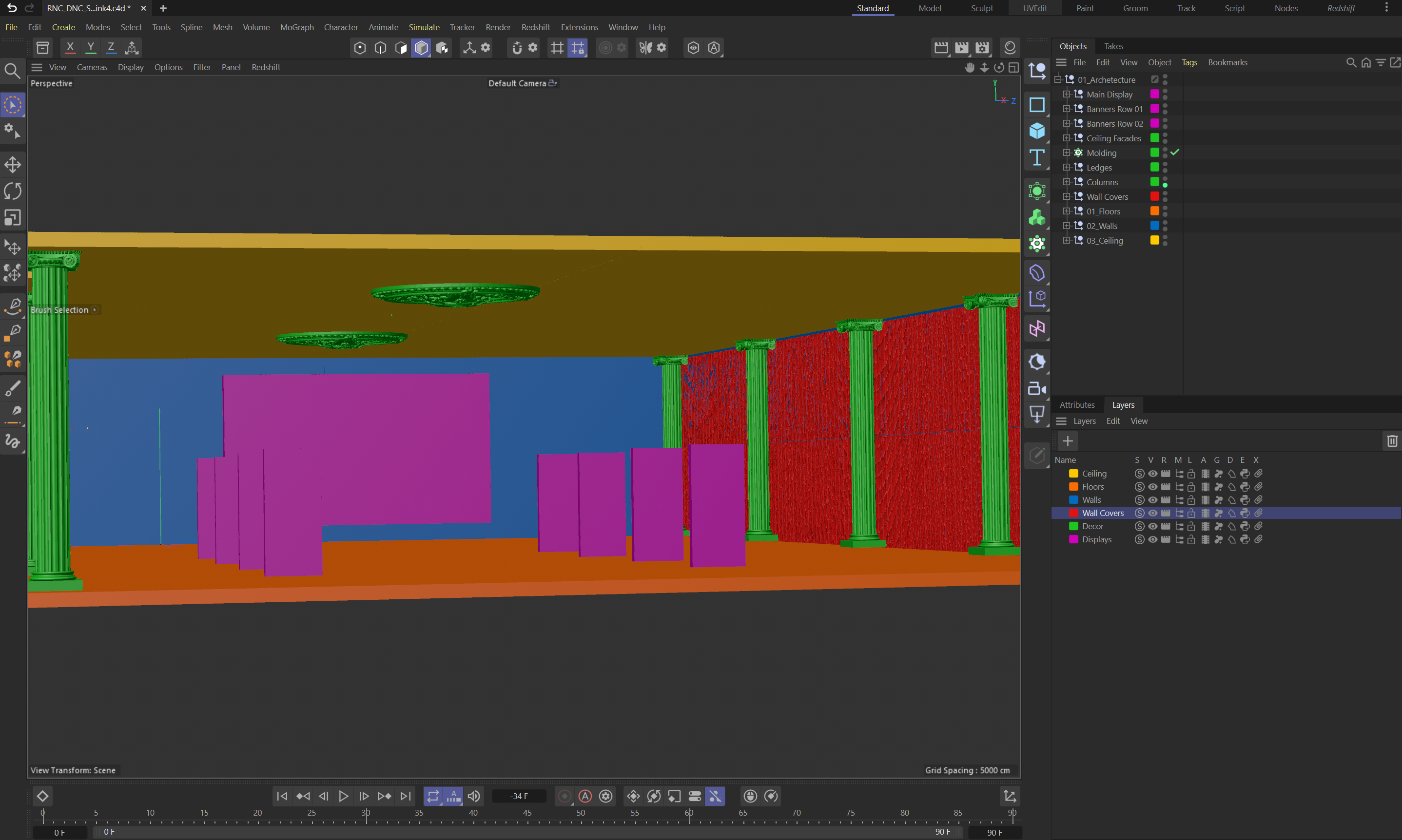Toggle sound playback speaker icon

pos(474,797)
